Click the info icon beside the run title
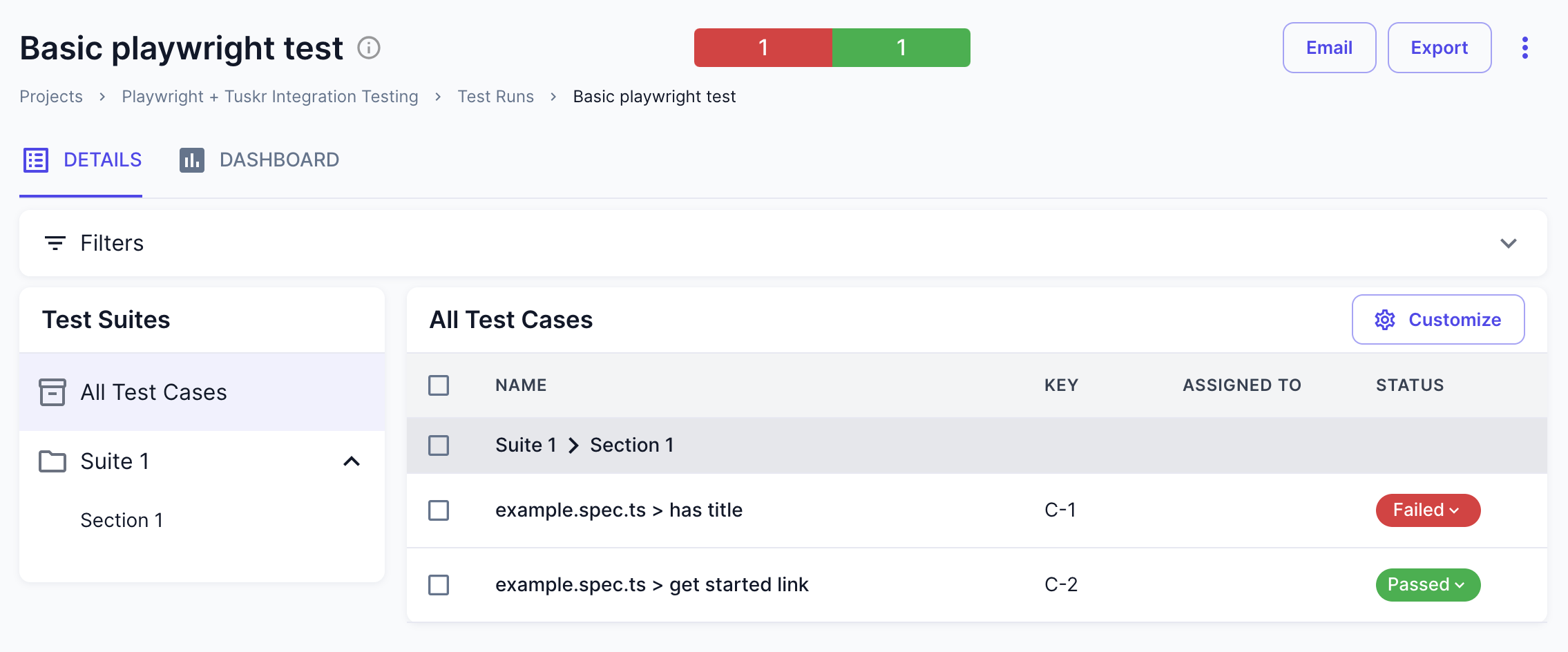 (369, 48)
